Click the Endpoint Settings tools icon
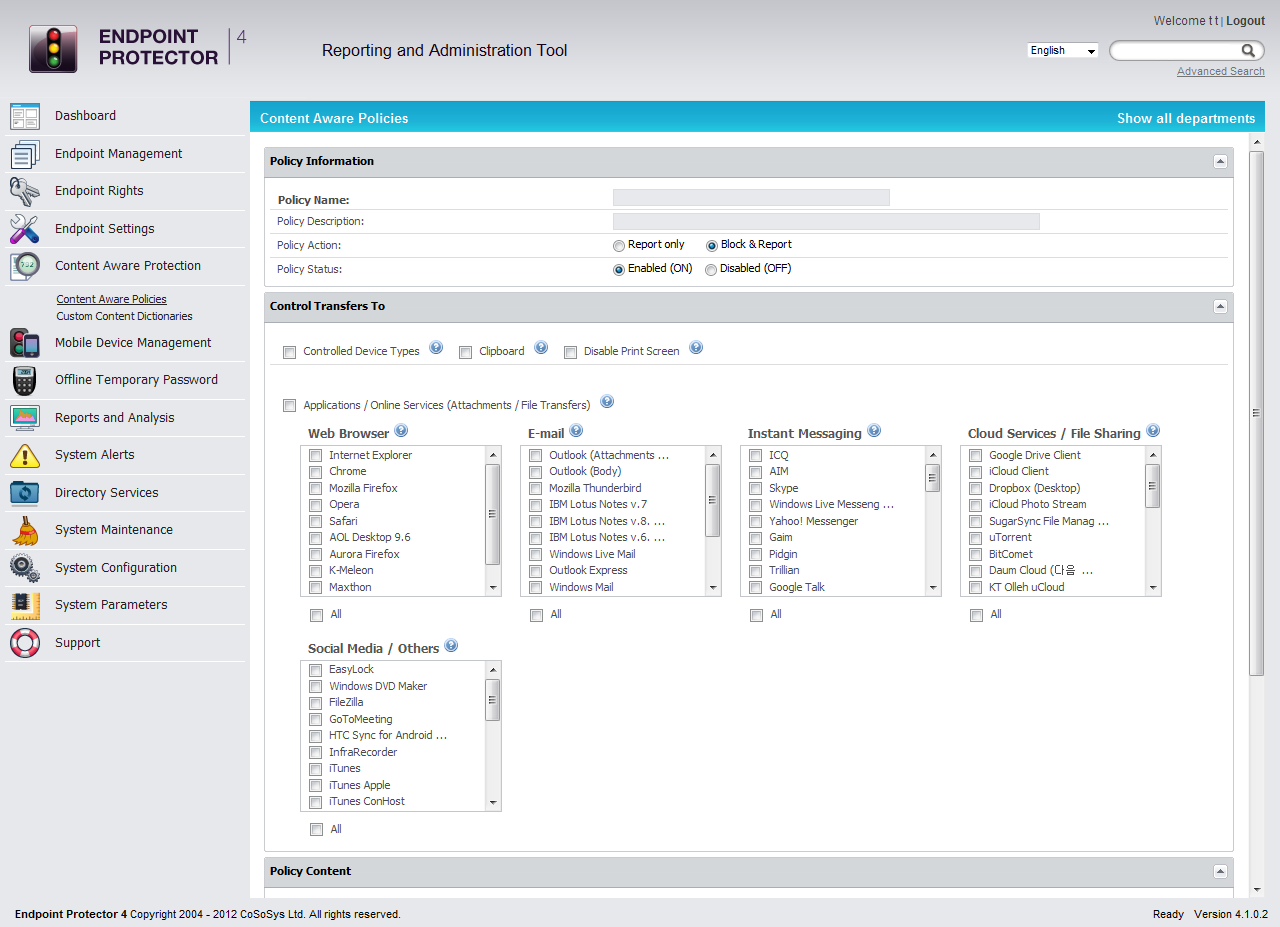1280x927 pixels. tap(25, 229)
